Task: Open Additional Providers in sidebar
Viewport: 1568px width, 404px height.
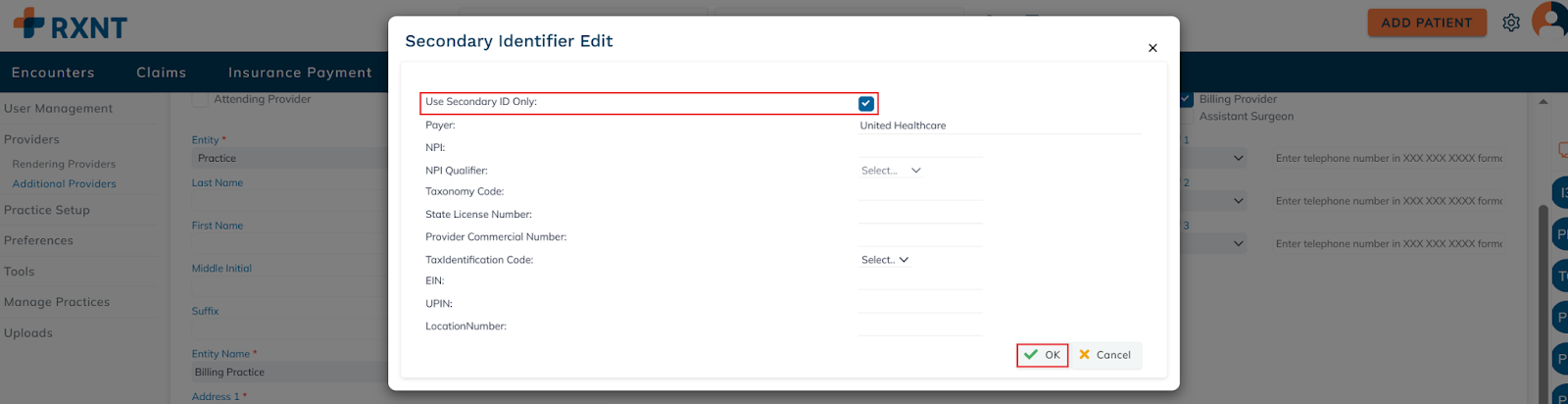Action: pos(65,184)
